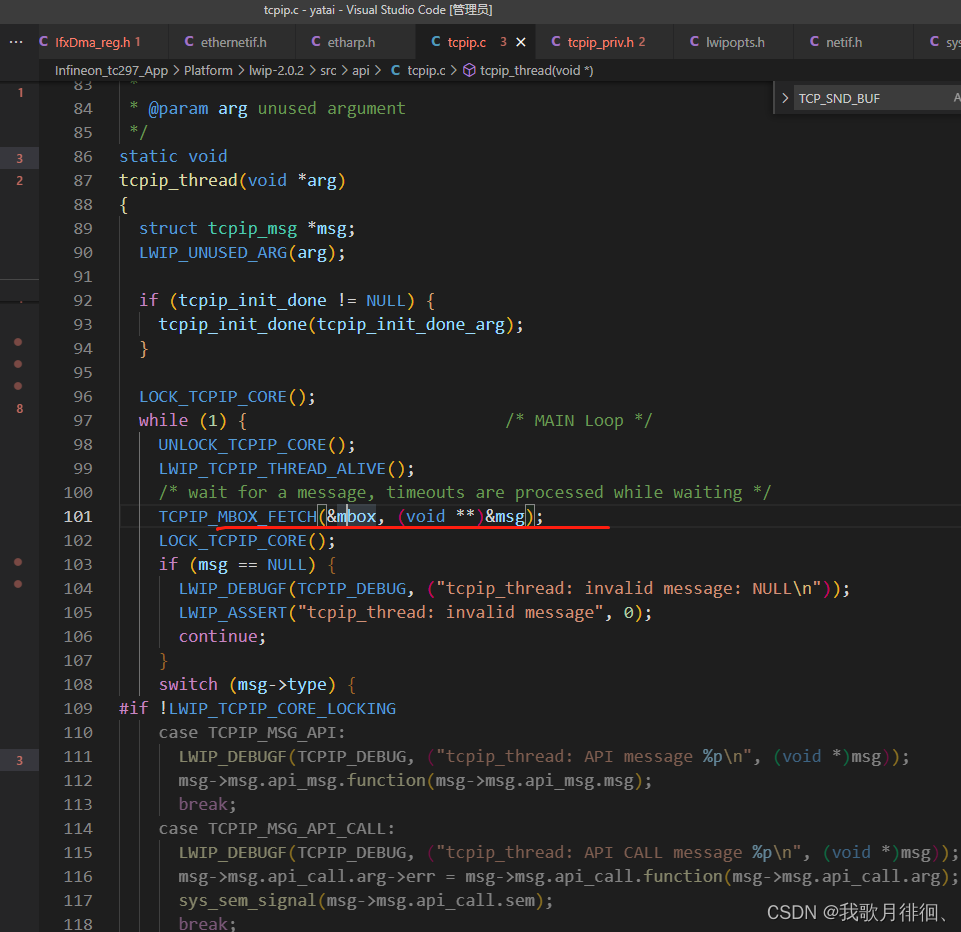Viewport: 961px width, 932px height.
Task: Click breadcrumb src folder
Action: (x=329, y=70)
